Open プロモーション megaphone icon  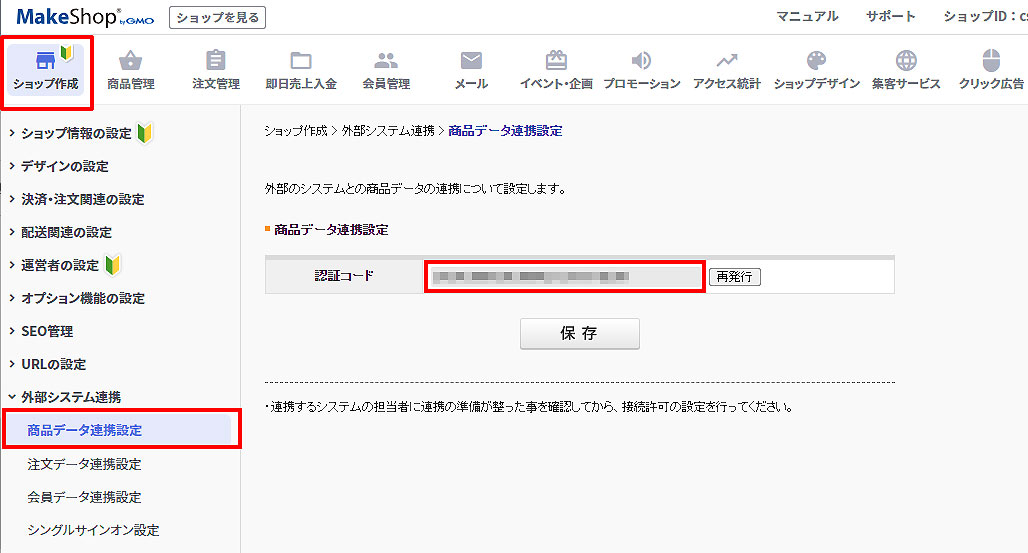(x=641, y=60)
